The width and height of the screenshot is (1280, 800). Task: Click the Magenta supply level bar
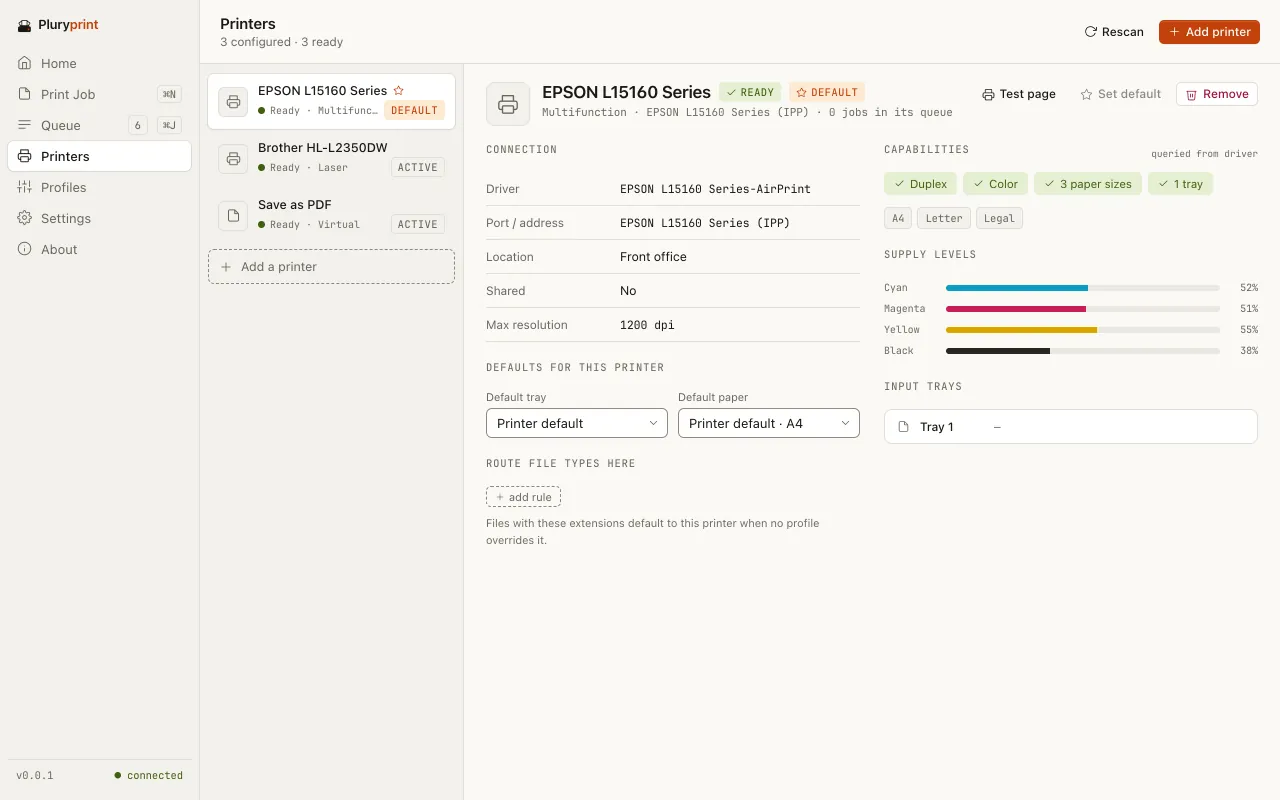click(x=1083, y=309)
